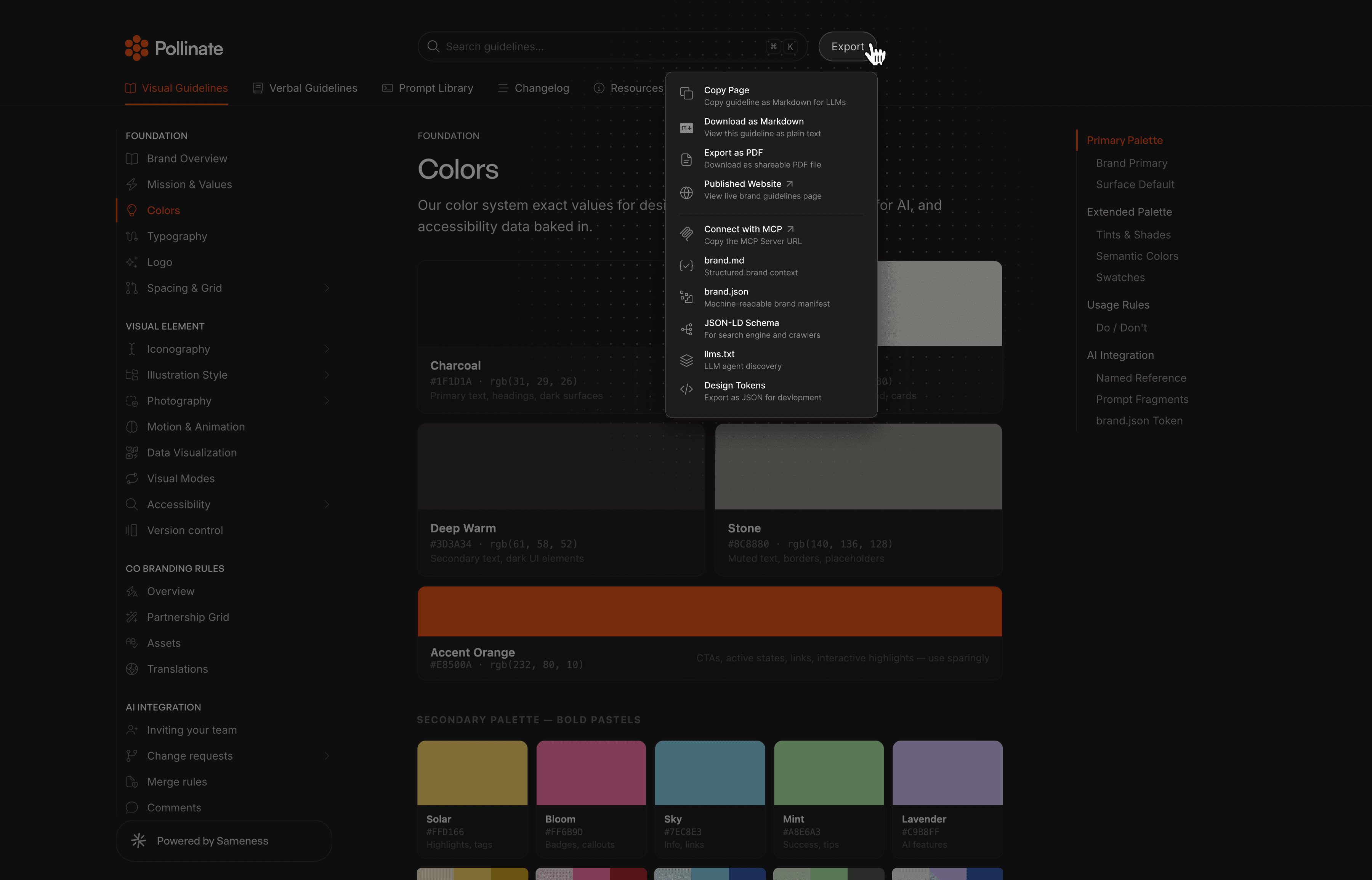Image resolution: width=1372 pixels, height=880 pixels.
Task: Expand Change requests submenu chevron
Action: pos(326,756)
